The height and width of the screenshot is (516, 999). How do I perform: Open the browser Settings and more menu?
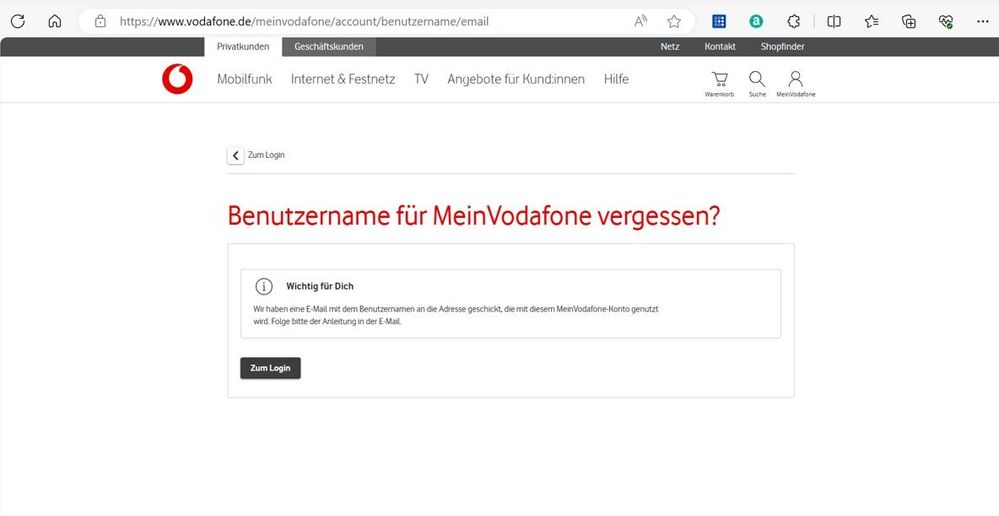click(982, 22)
